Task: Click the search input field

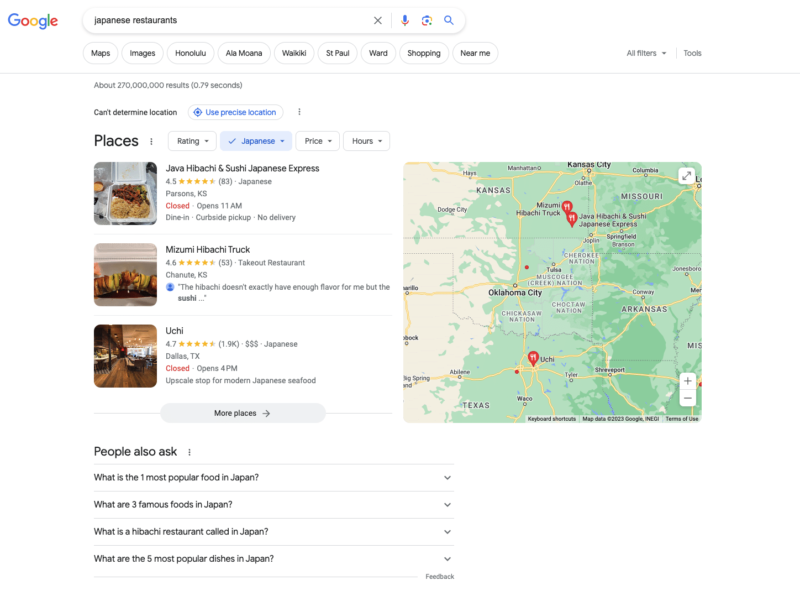Action: pyautogui.click(x=230, y=20)
